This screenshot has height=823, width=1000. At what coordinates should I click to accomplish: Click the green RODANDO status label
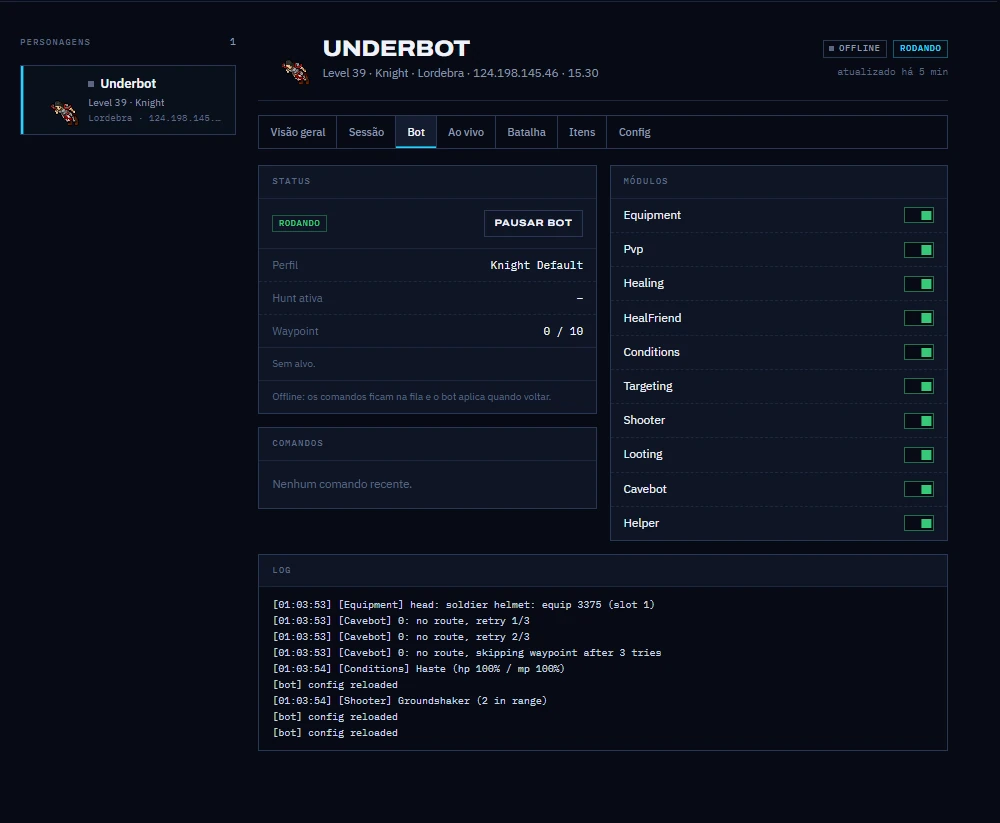click(299, 223)
